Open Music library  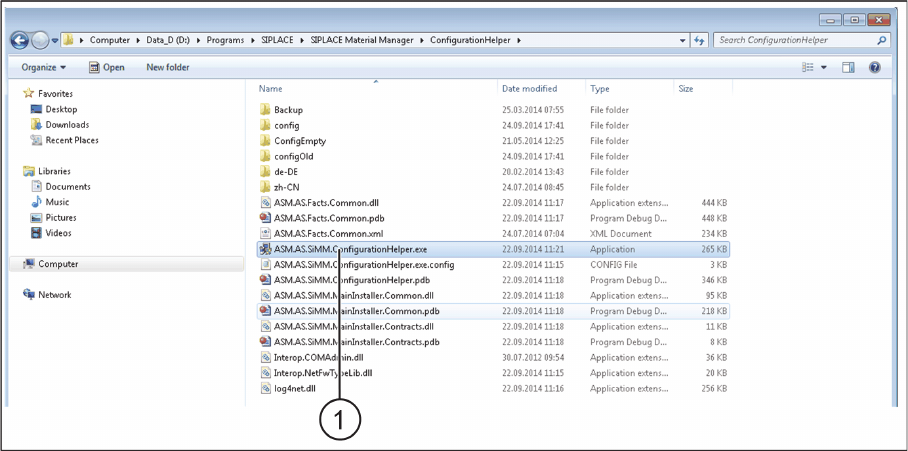[x=50, y=202]
